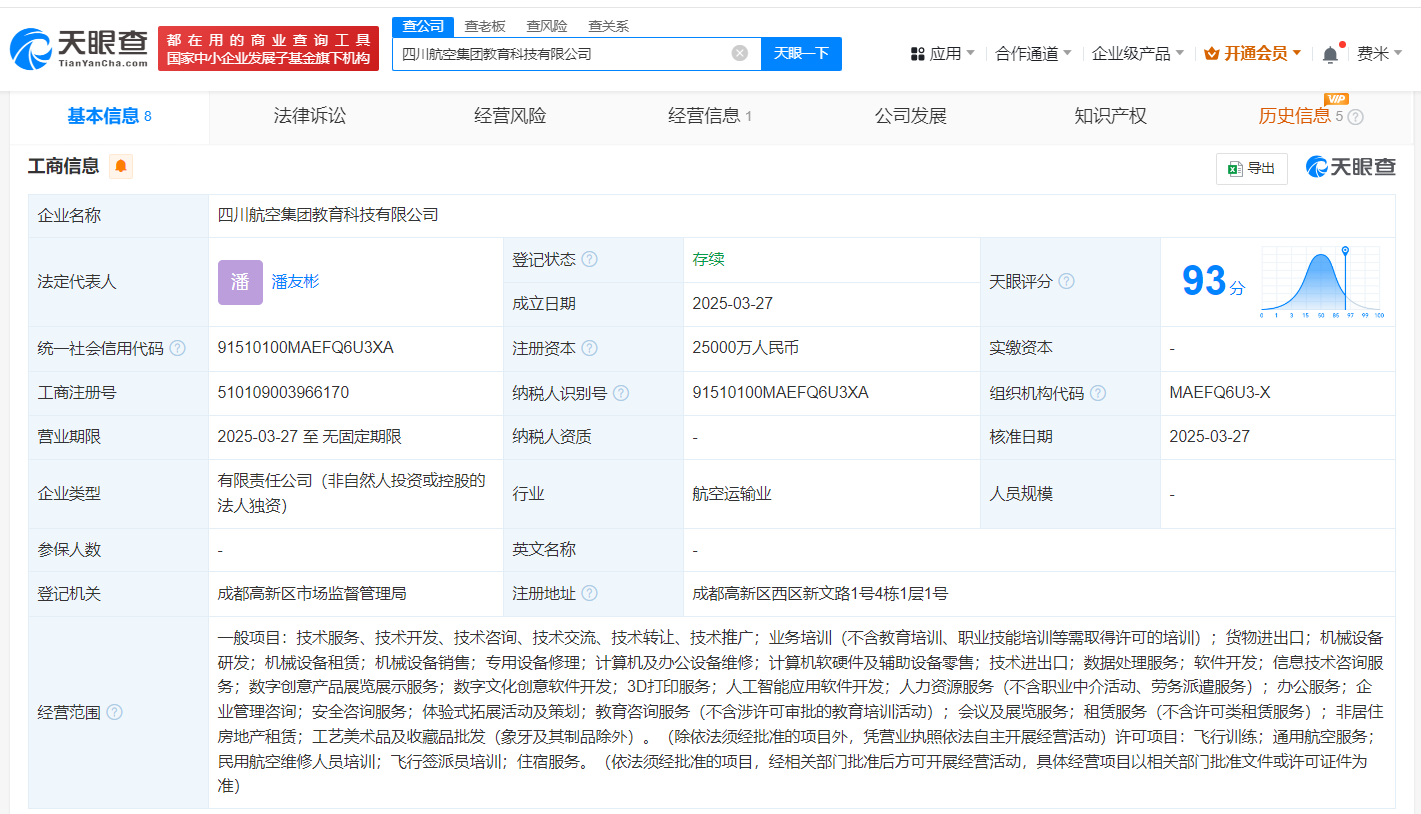Screen dimensions: 1421x814
Task: Clear the search box with X icon
Action: 739,53
